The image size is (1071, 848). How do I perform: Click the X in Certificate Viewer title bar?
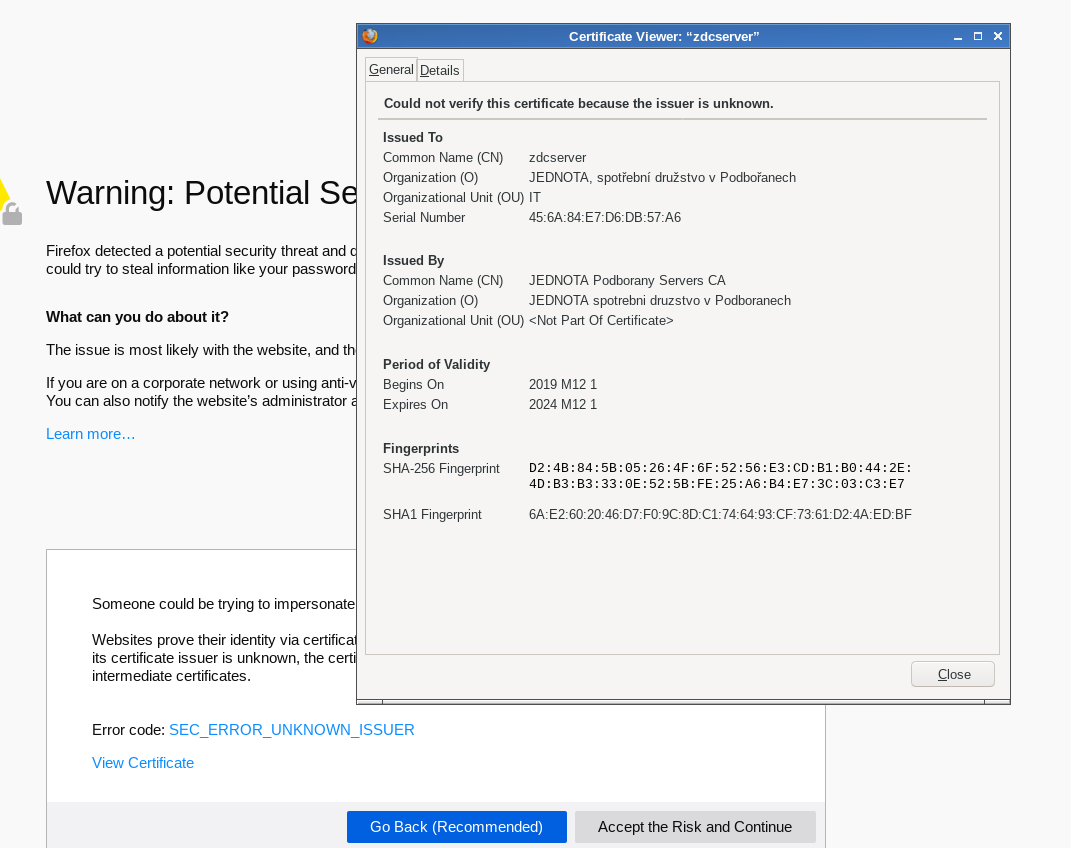pyautogui.click(x=998, y=36)
